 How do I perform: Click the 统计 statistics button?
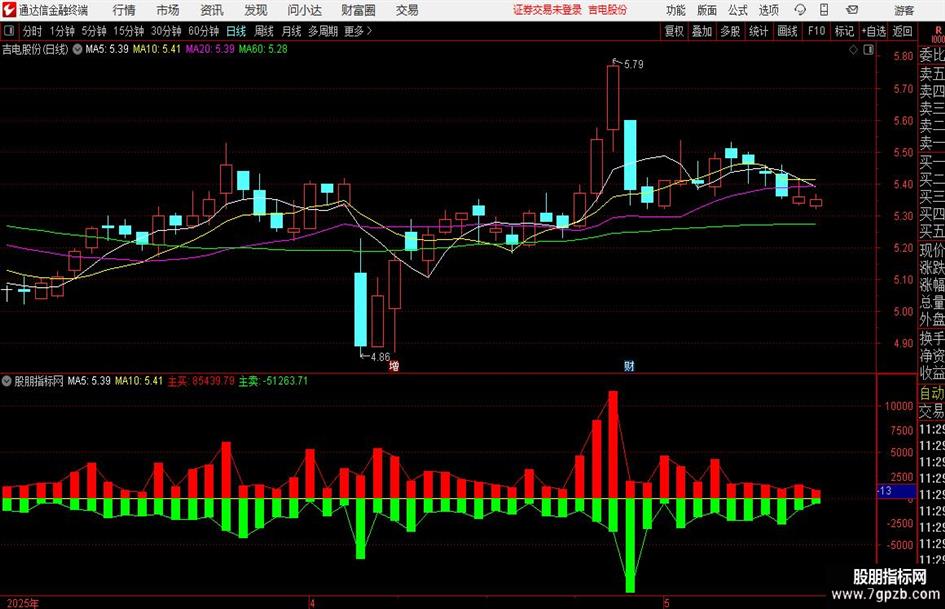(x=758, y=31)
